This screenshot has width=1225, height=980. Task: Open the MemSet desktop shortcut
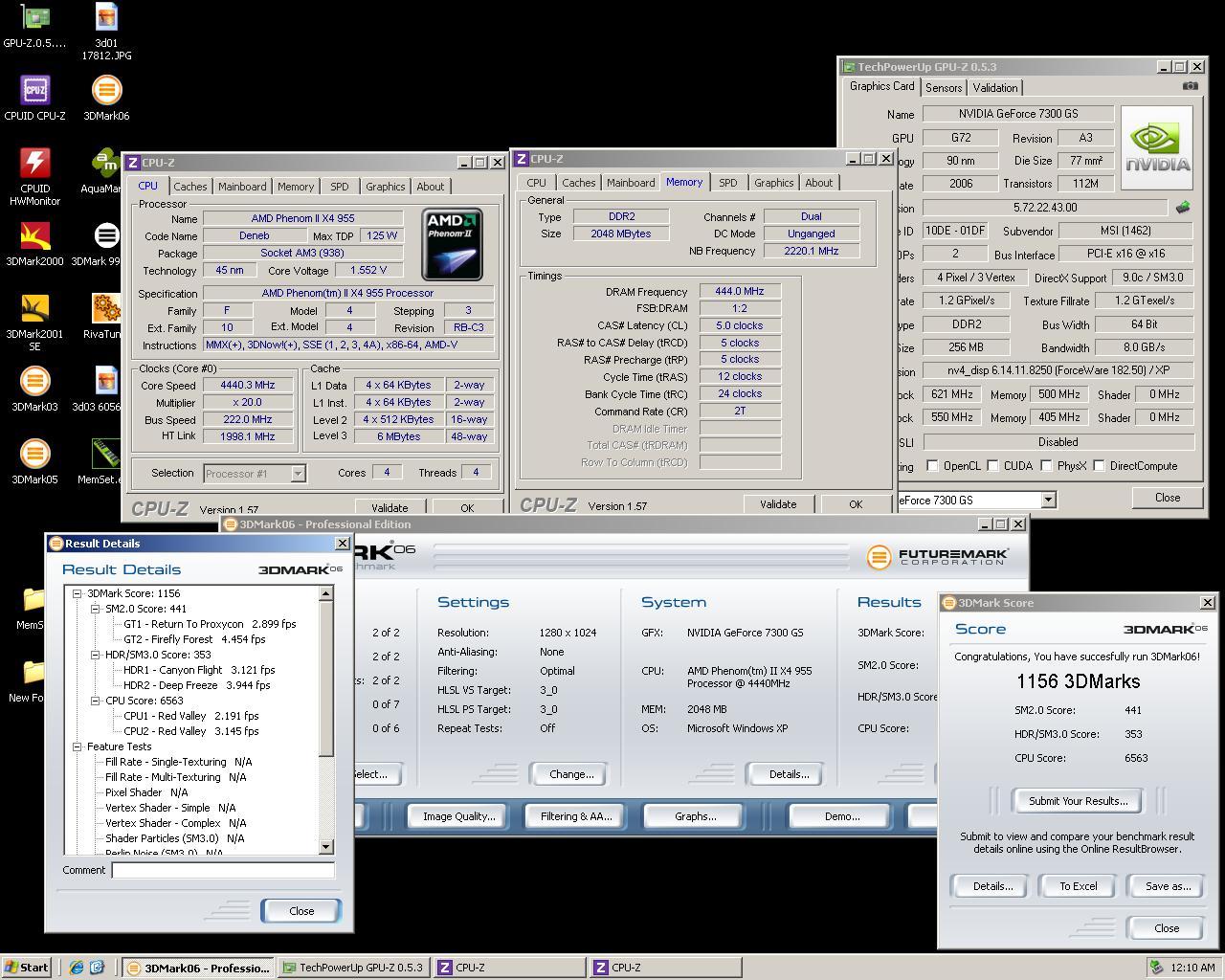tap(106, 454)
